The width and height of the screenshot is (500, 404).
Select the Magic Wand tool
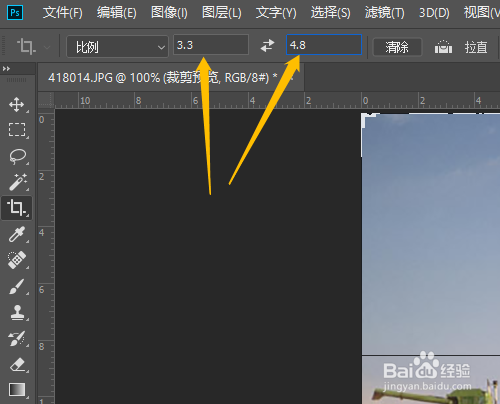click(x=17, y=182)
